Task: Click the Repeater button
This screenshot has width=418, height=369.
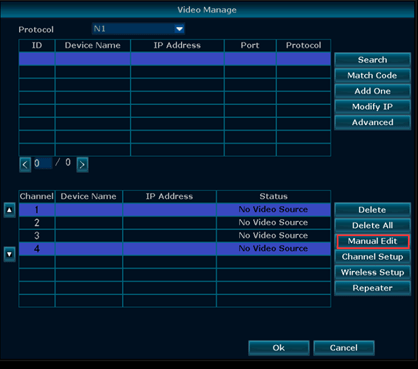Action: pyautogui.click(x=372, y=288)
